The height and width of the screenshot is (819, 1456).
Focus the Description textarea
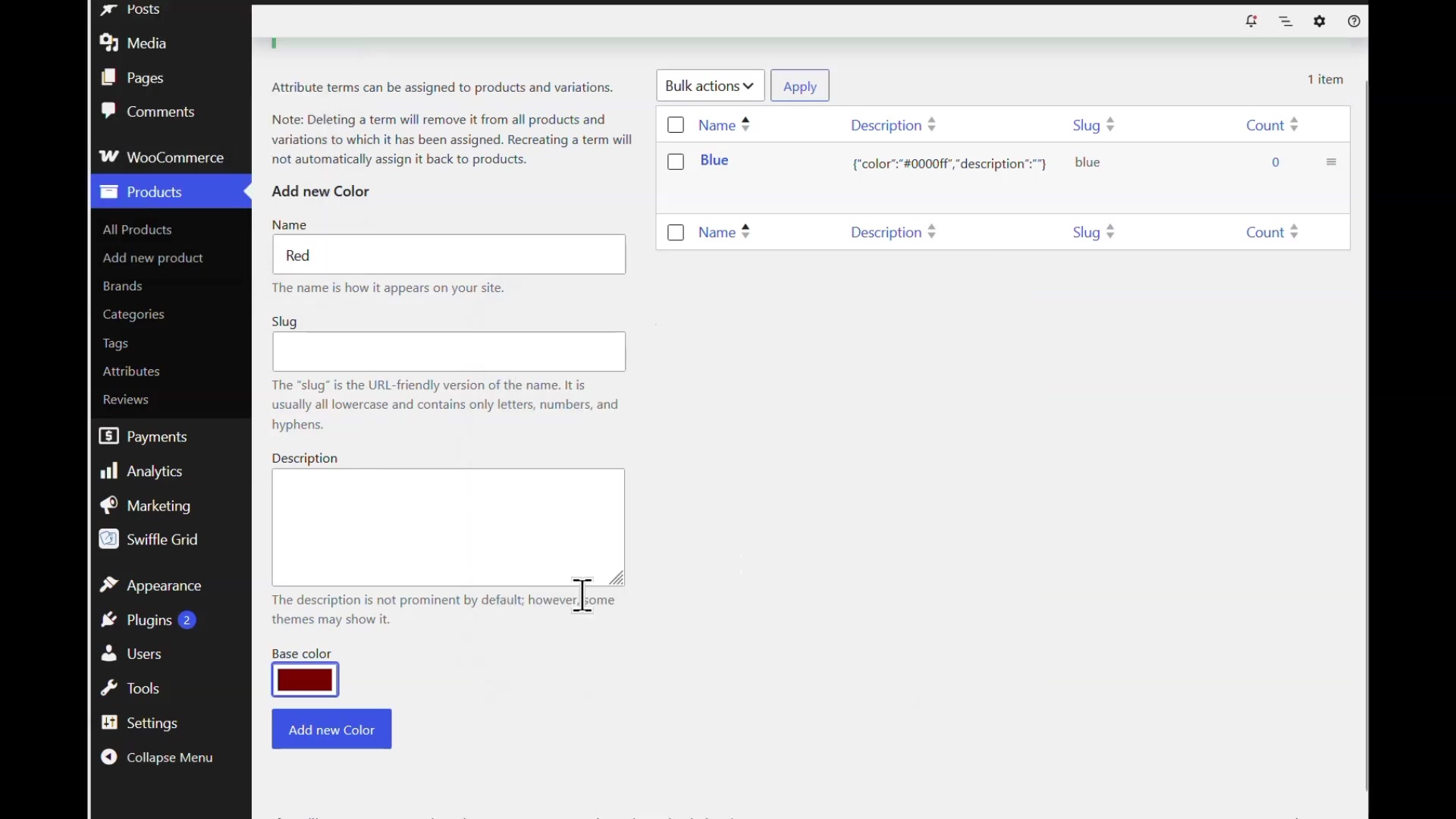point(448,527)
